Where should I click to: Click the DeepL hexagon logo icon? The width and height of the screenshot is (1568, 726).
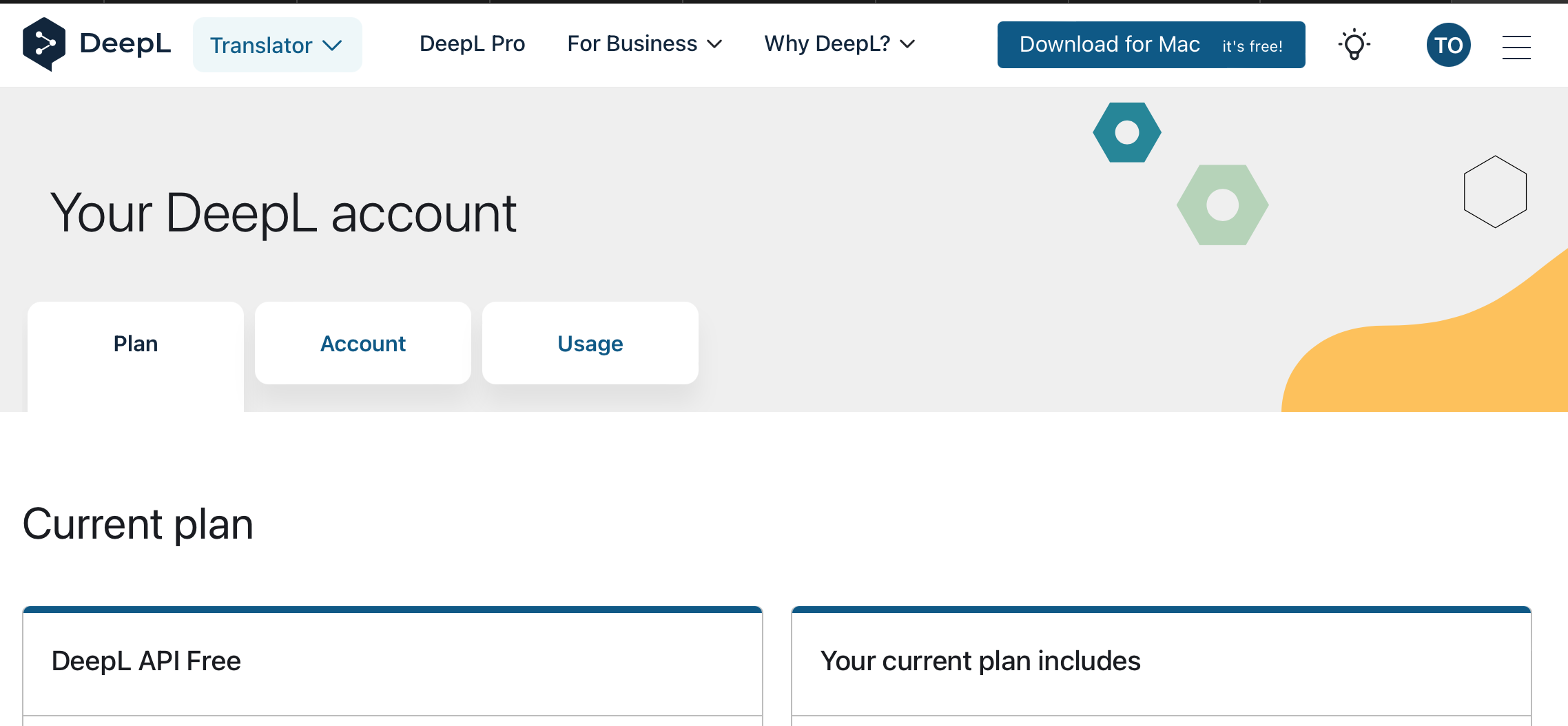[44, 44]
